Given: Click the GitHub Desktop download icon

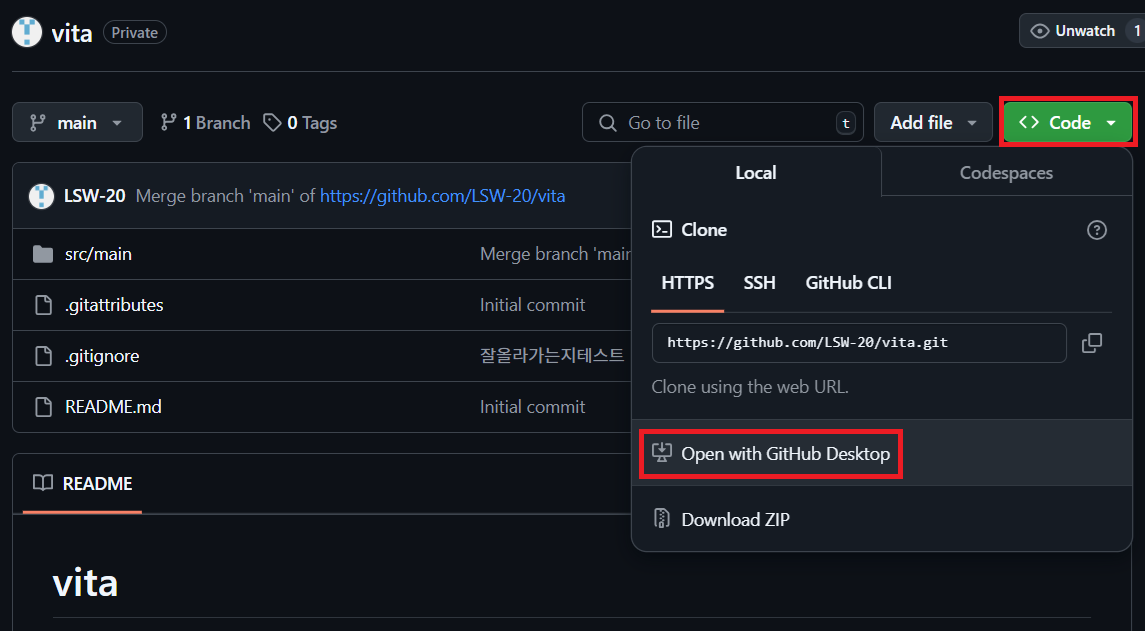Looking at the screenshot, I should 662,453.
